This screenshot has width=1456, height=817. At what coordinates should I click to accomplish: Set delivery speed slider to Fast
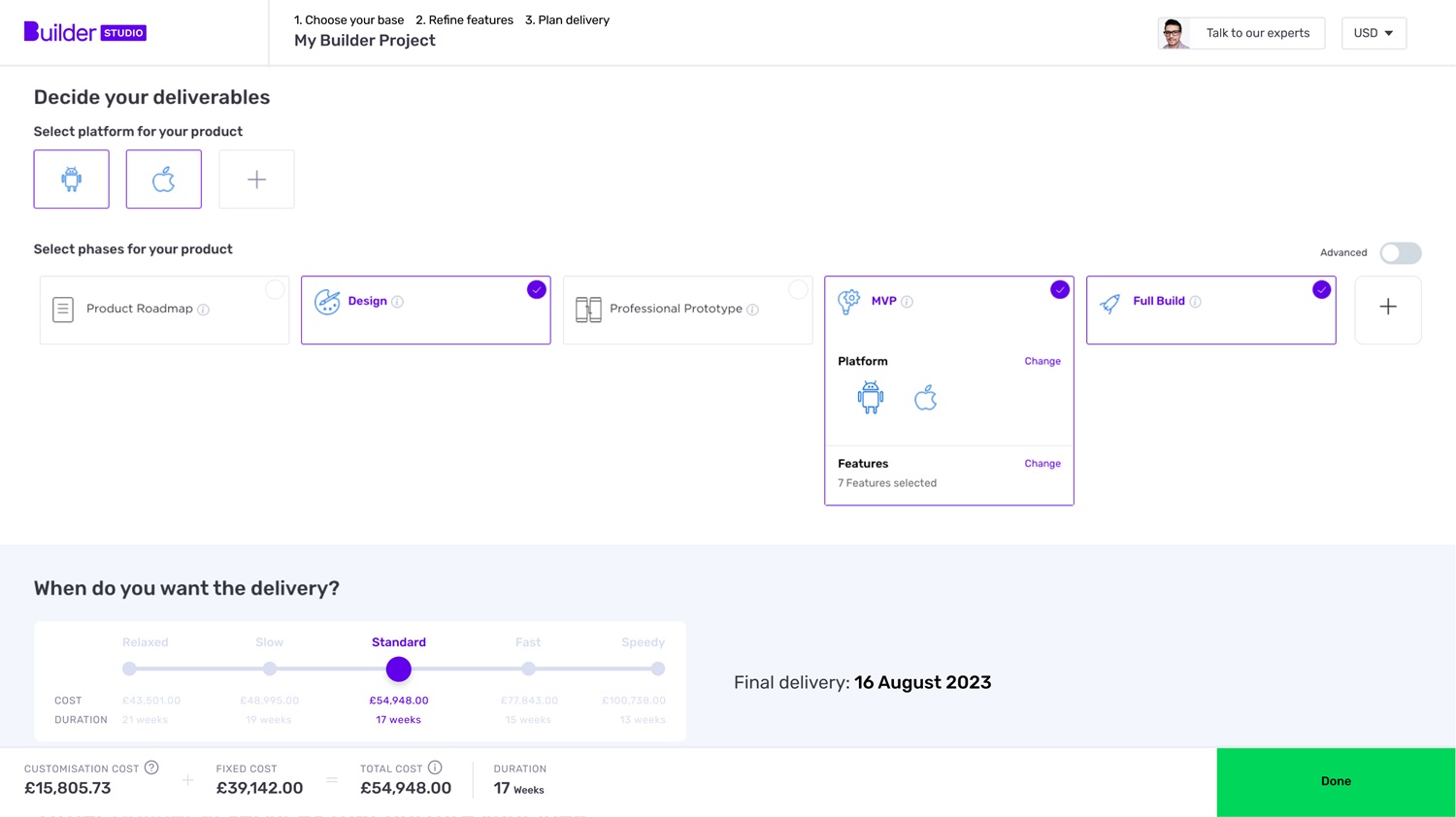pyautogui.click(x=528, y=669)
